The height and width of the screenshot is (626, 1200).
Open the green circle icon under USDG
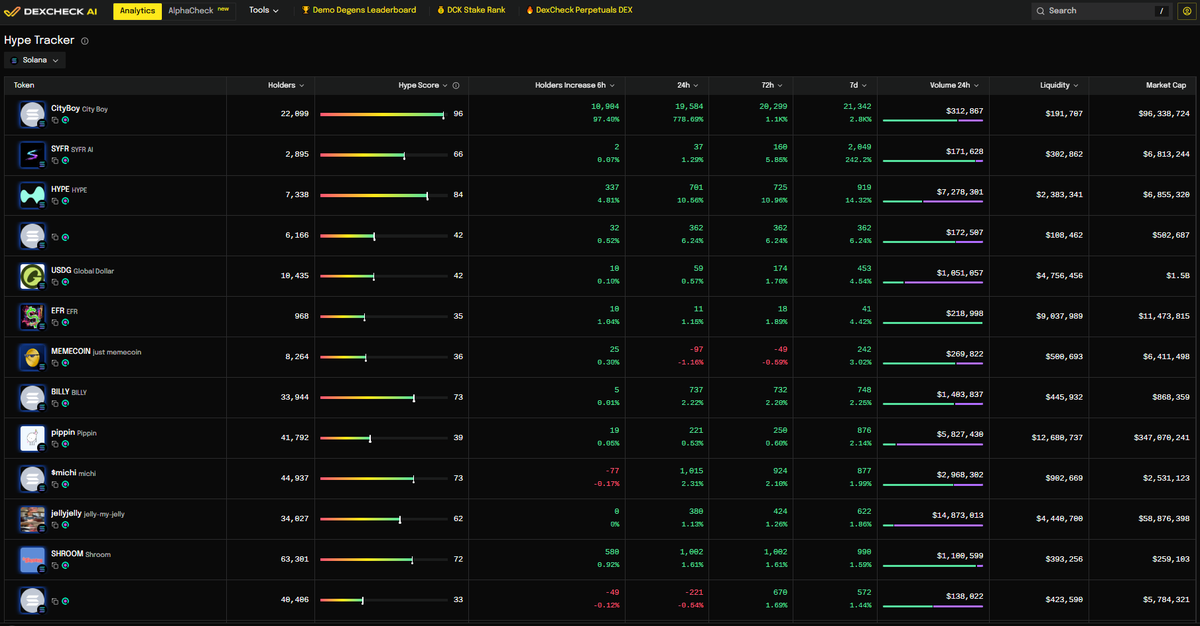[66, 281]
